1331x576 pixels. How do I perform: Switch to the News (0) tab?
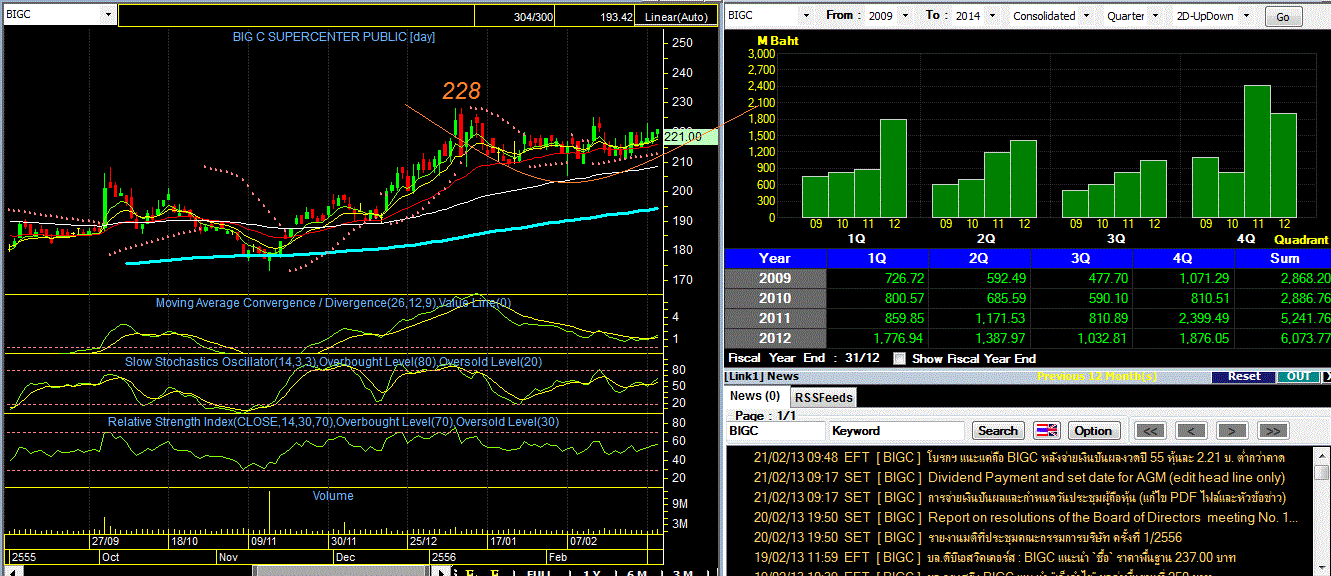click(755, 396)
